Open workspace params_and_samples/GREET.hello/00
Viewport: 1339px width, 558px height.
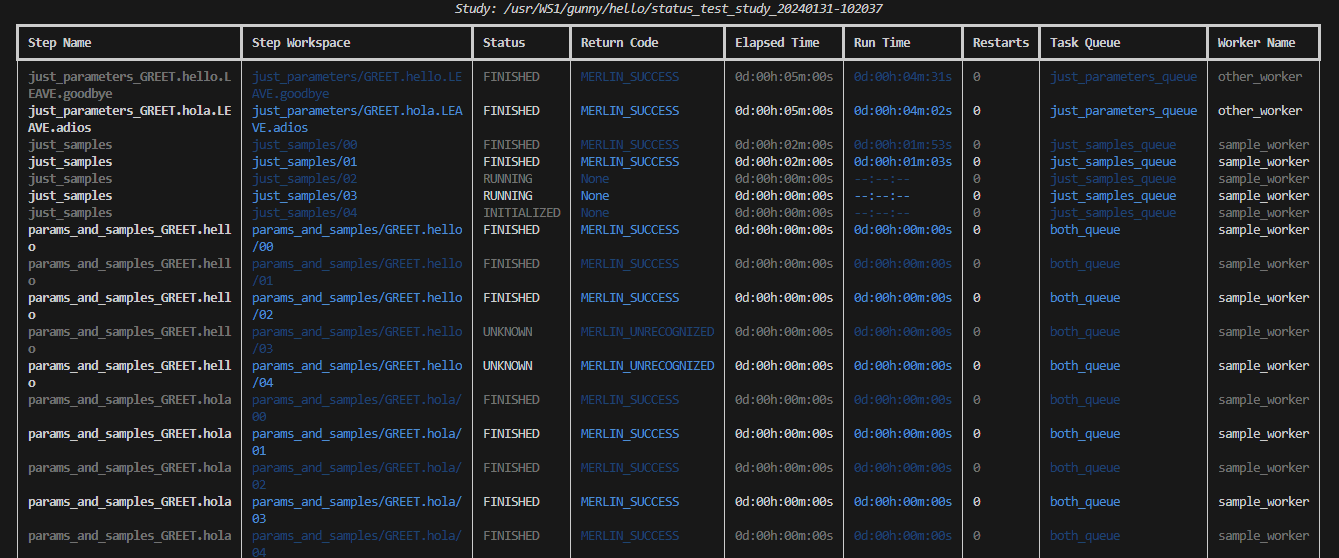click(357, 238)
